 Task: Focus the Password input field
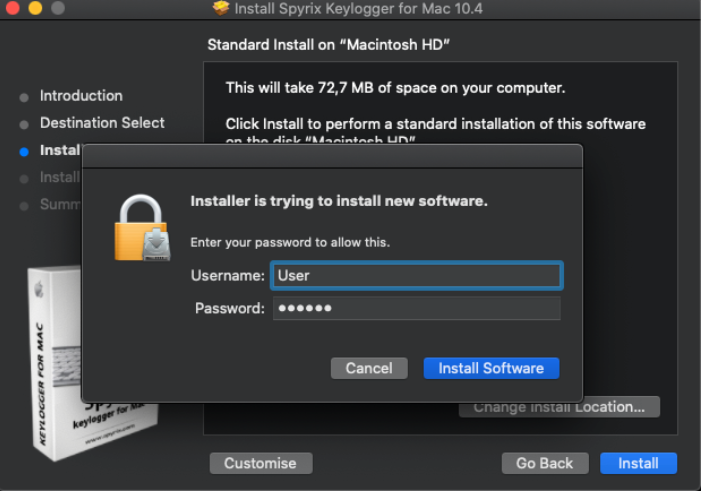click(x=417, y=308)
